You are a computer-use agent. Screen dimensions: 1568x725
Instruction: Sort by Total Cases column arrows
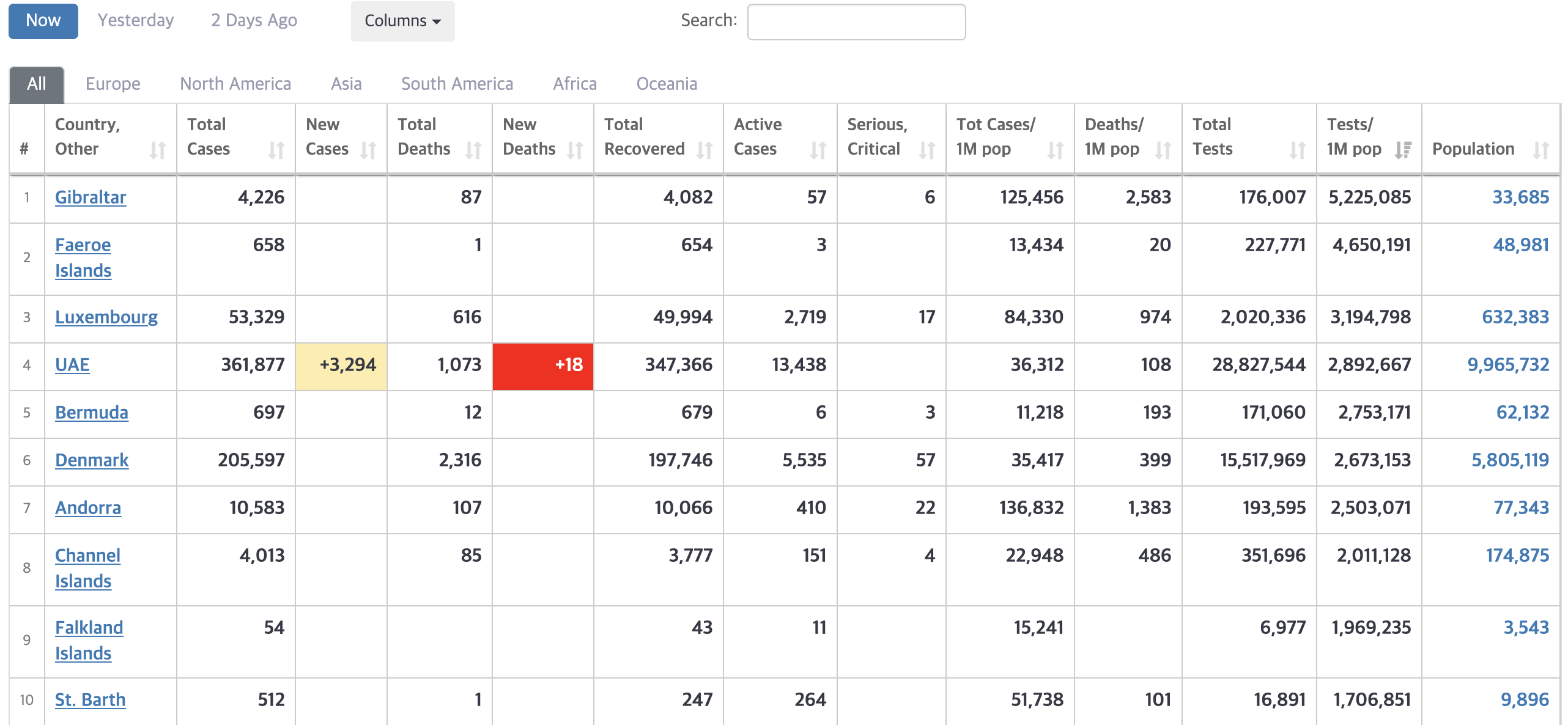[276, 150]
